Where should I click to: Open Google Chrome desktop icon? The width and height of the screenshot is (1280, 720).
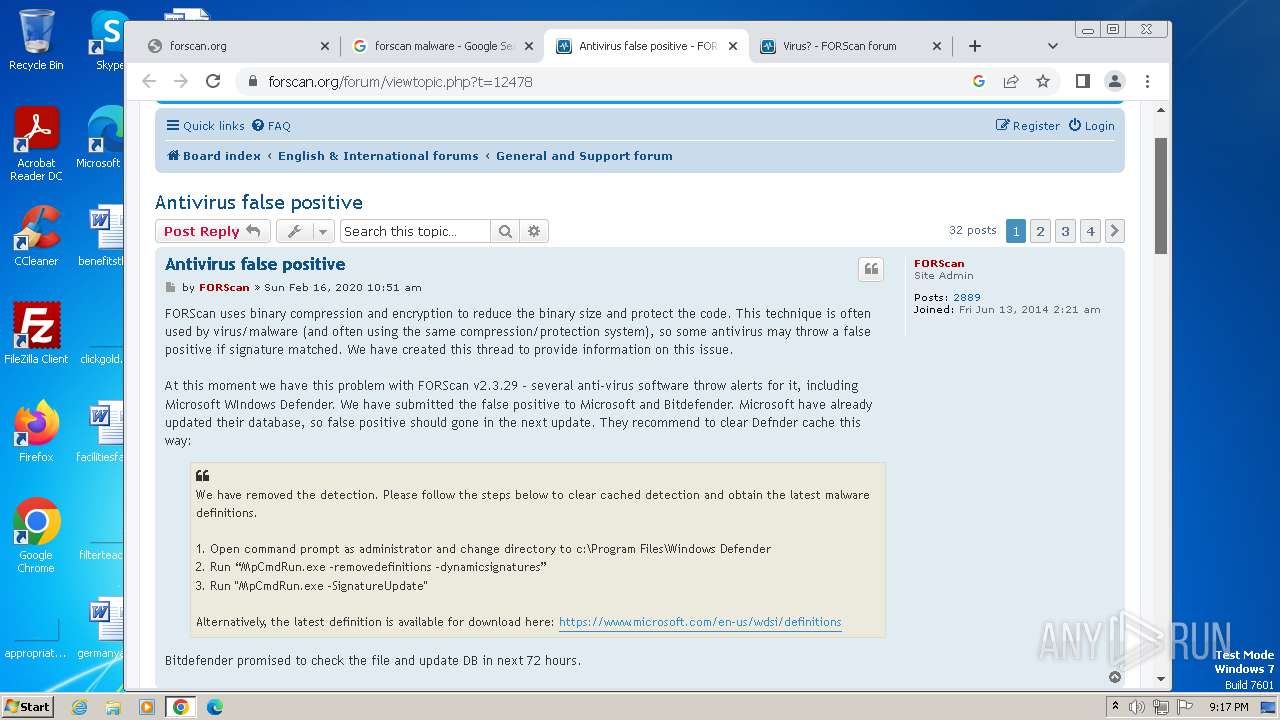click(36, 536)
